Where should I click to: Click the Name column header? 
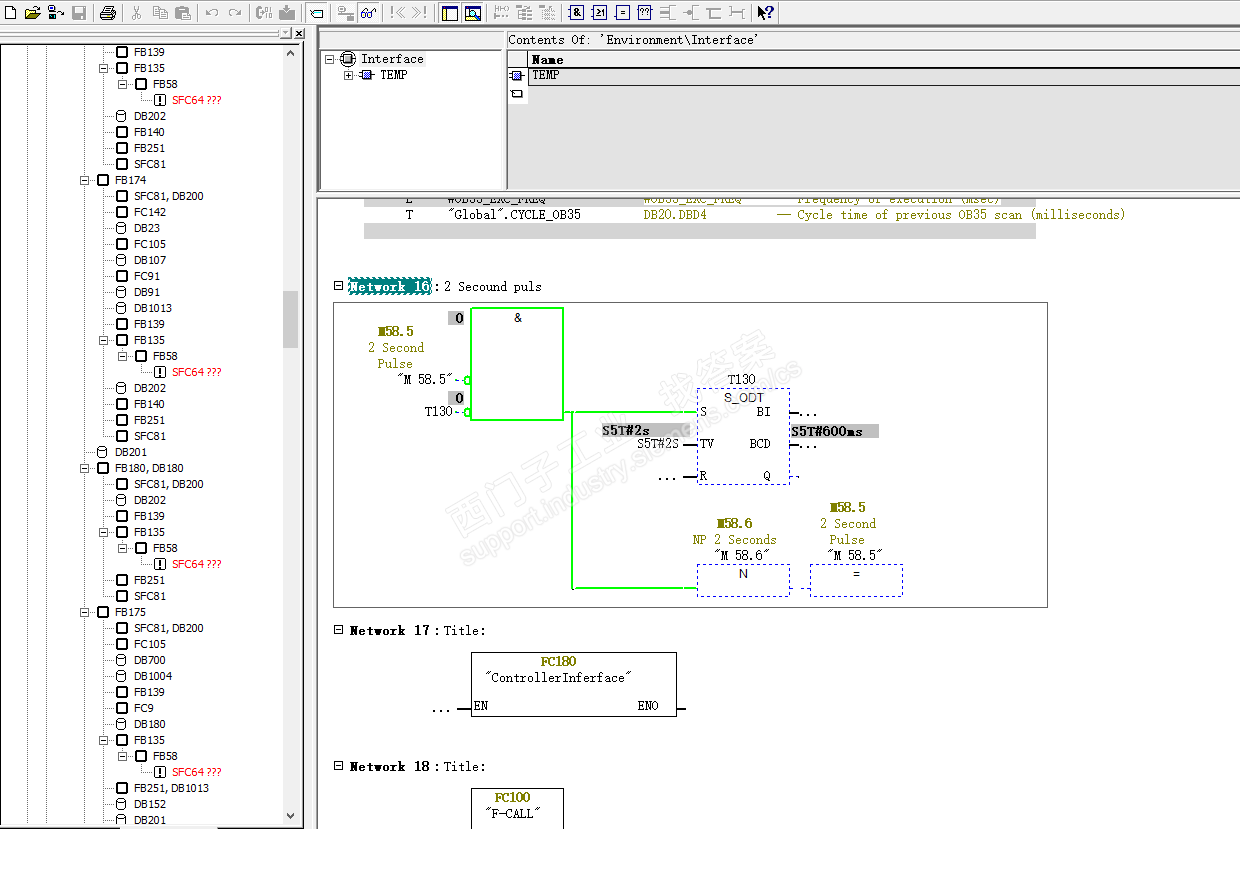[x=548, y=60]
